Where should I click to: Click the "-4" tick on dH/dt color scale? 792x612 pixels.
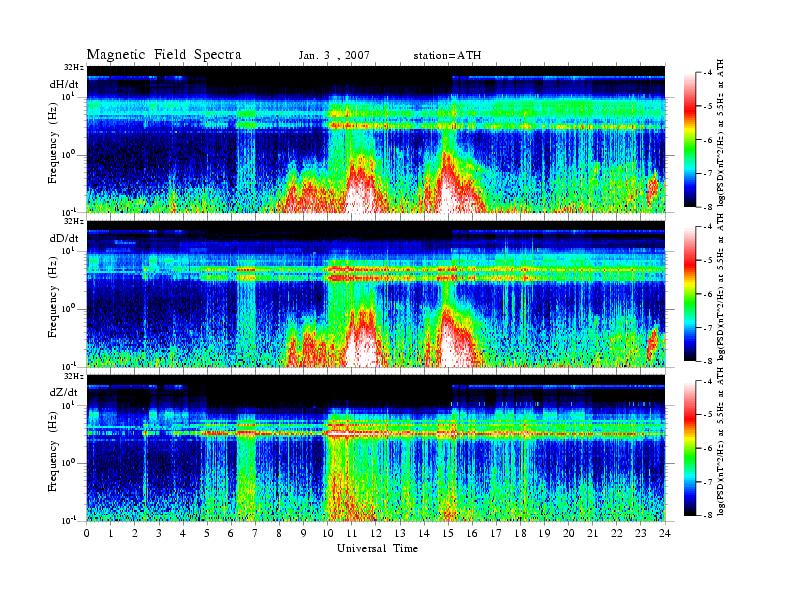point(709,73)
